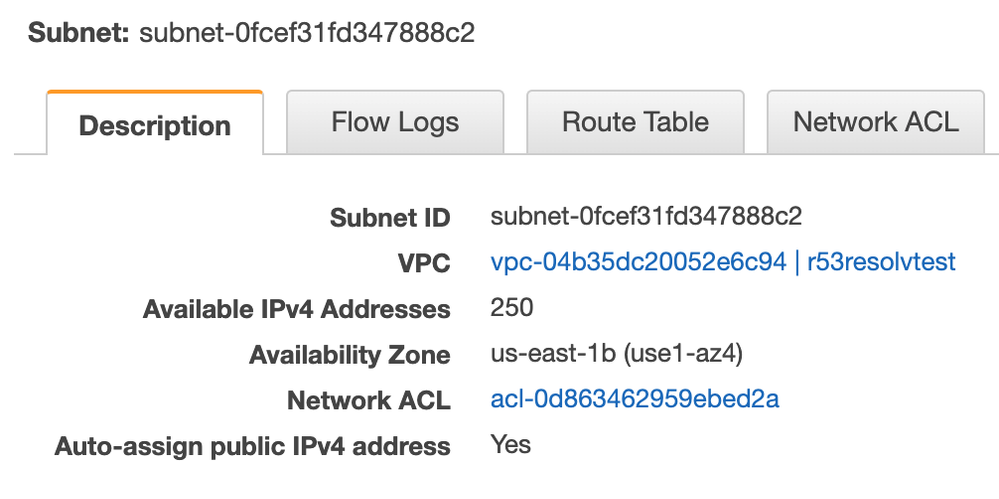Viewport: 999px width, 499px height.
Task: Switch to the Description tab
Action: point(155,122)
